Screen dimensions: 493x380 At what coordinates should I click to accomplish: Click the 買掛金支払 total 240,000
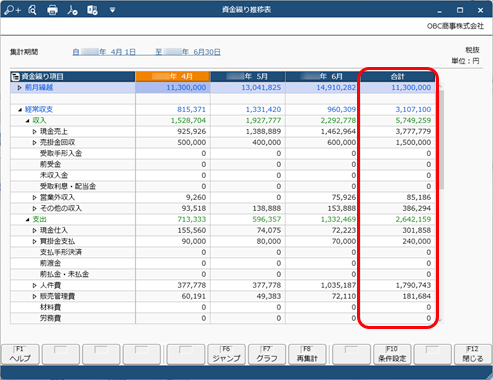click(417, 241)
